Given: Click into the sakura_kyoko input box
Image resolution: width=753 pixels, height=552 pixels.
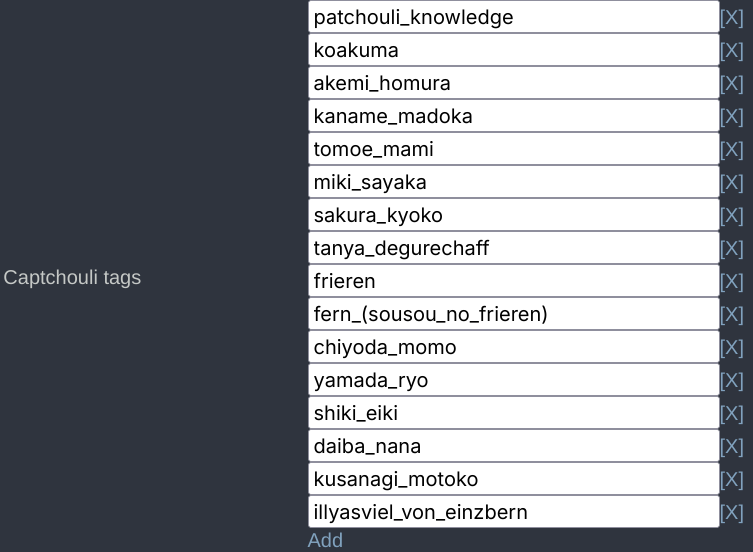Looking at the screenshot, I should click(513, 215).
